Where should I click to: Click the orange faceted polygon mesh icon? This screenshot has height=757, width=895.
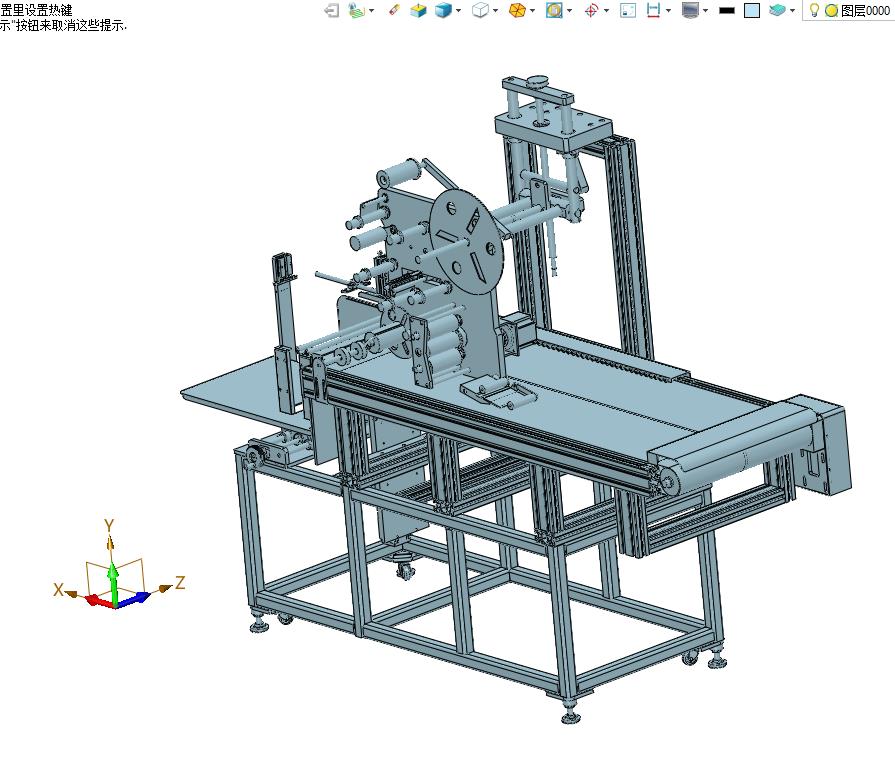[517, 10]
